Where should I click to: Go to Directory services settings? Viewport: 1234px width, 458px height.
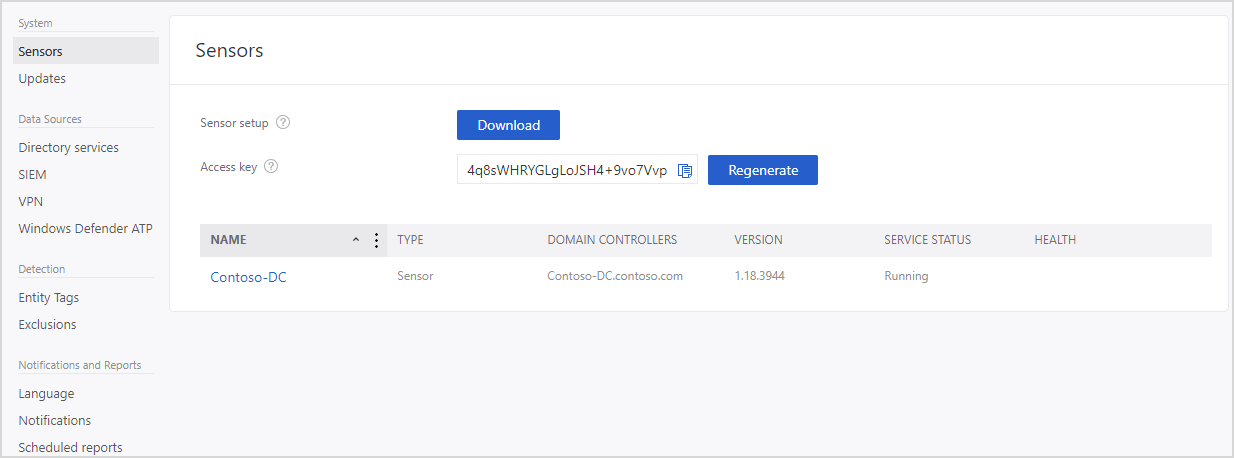pyautogui.click(x=68, y=147)
